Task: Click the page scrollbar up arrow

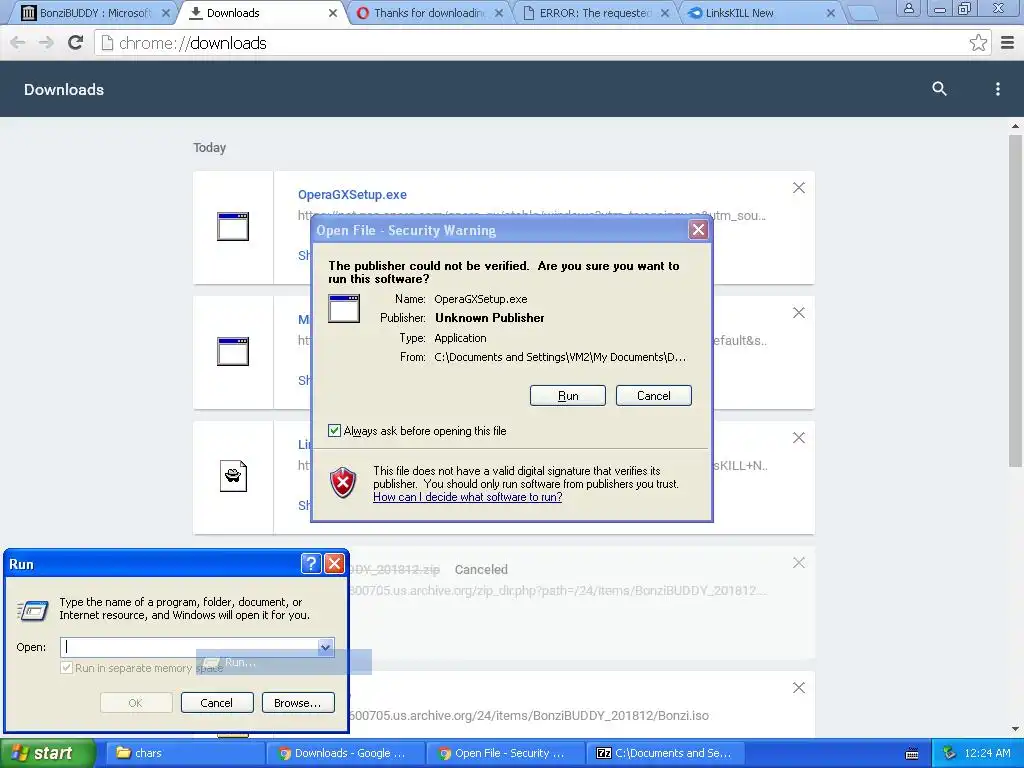Action: 1015,126
